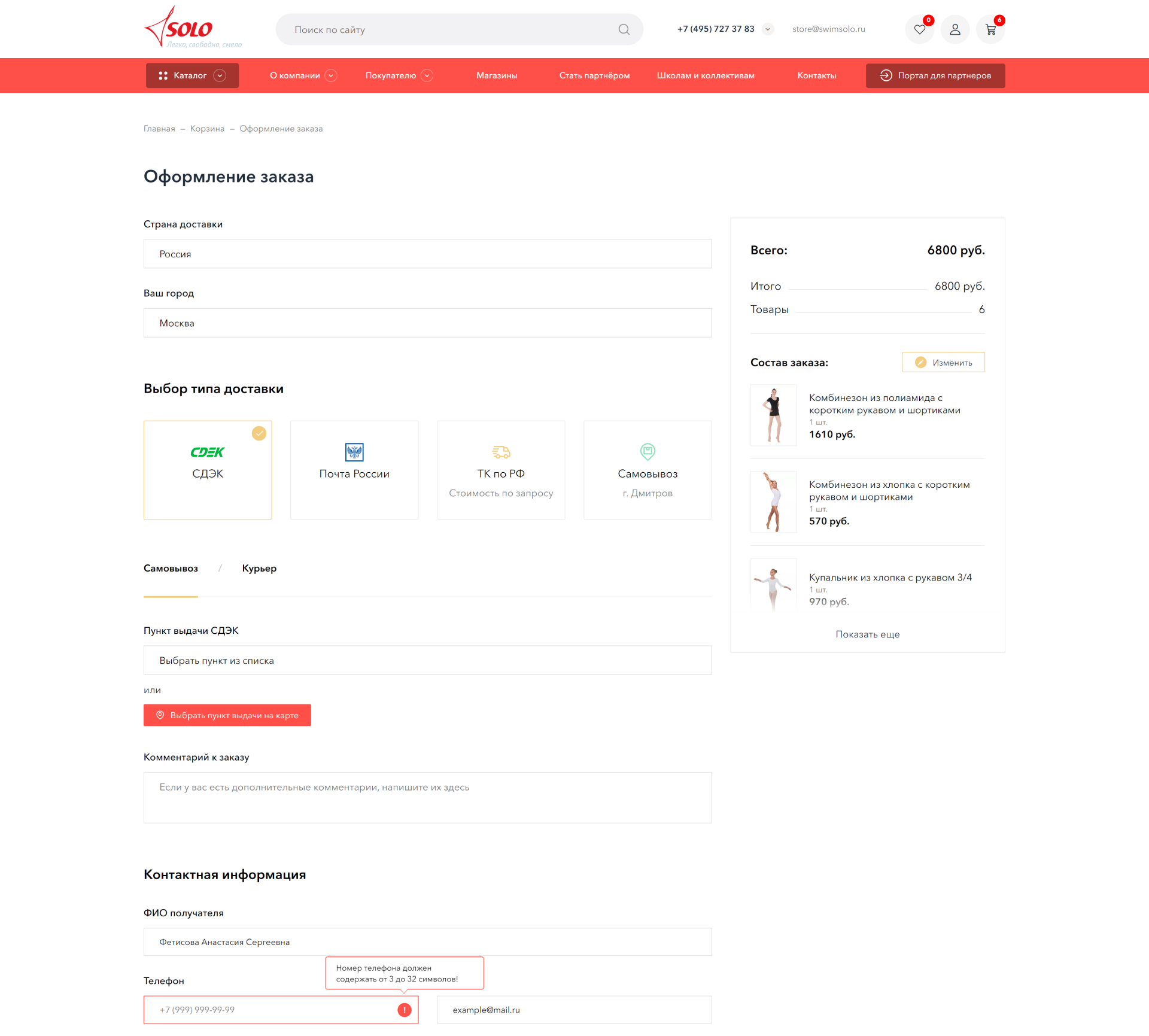1149x1036 pixels.
Task: Click the Портал для партнеров arrow icon
Action: coord(886,75)
